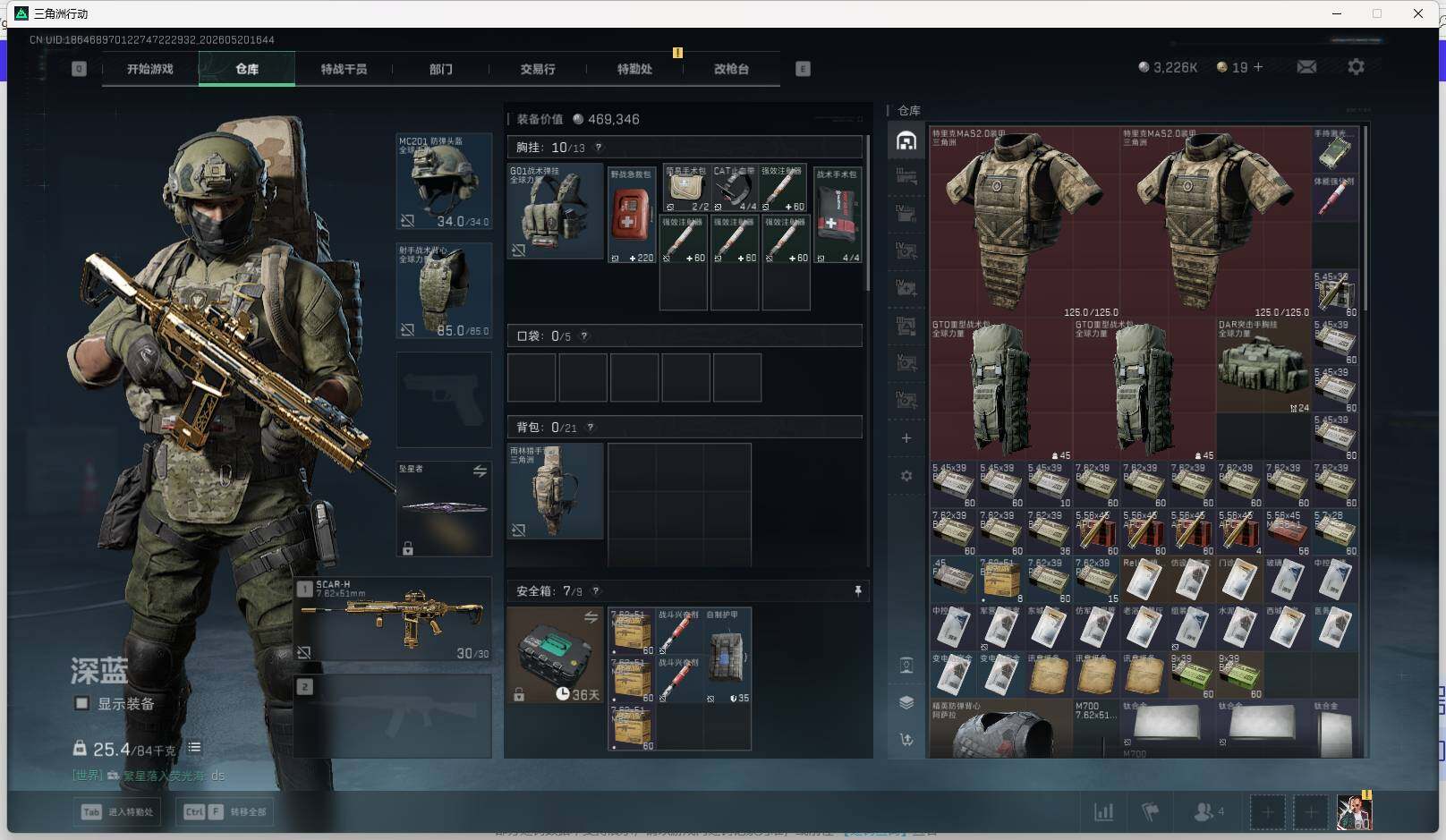Select the empty pistol slot

(x=444, y=400)
